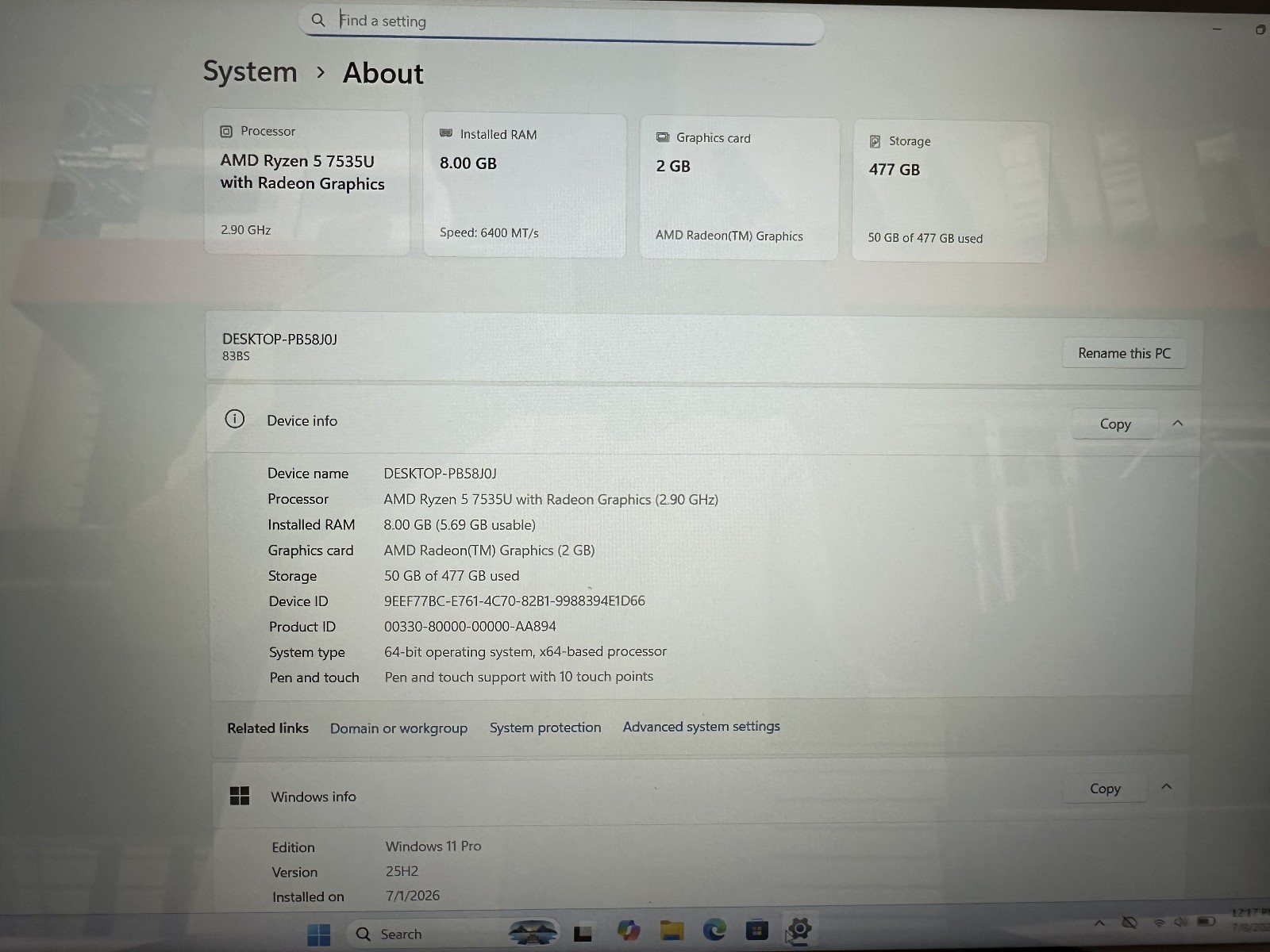This screenshot has width=1270, height=952.
Task: Click the Rename this PC button
Action: (x=1124, y=353)
